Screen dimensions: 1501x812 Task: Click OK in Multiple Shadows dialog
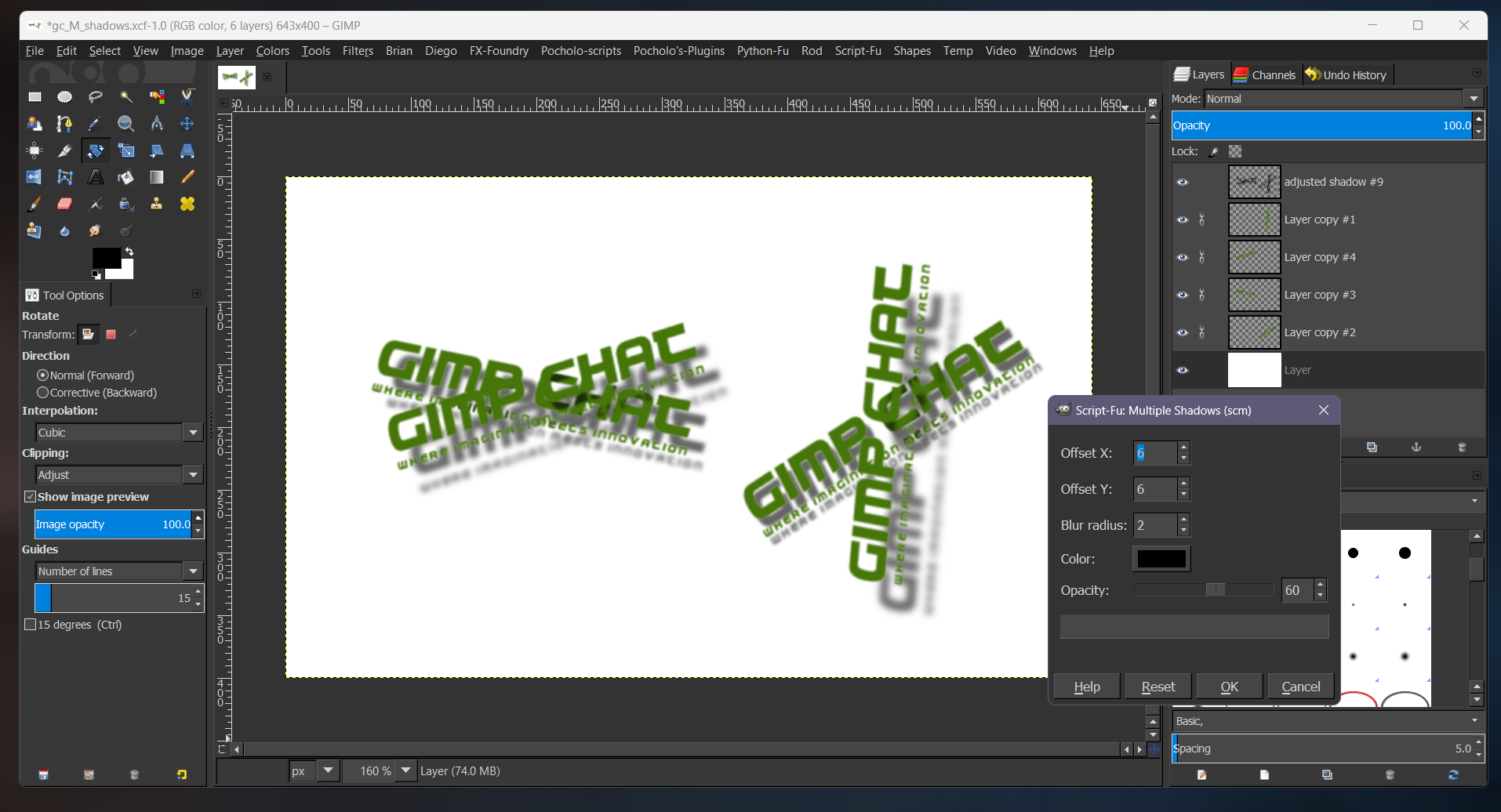(x=1230, y=687)
